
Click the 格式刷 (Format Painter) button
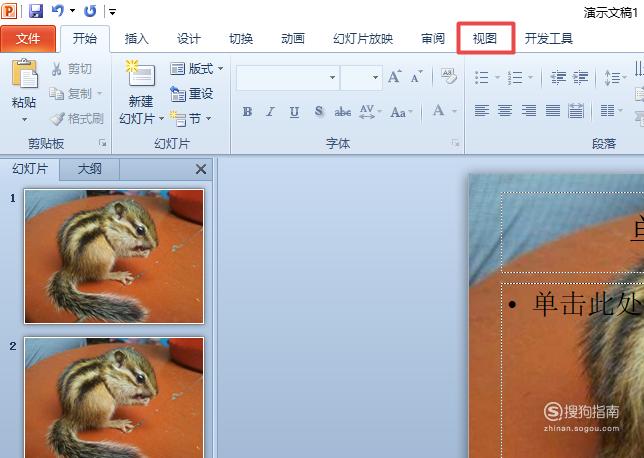(x=77, y=119)
